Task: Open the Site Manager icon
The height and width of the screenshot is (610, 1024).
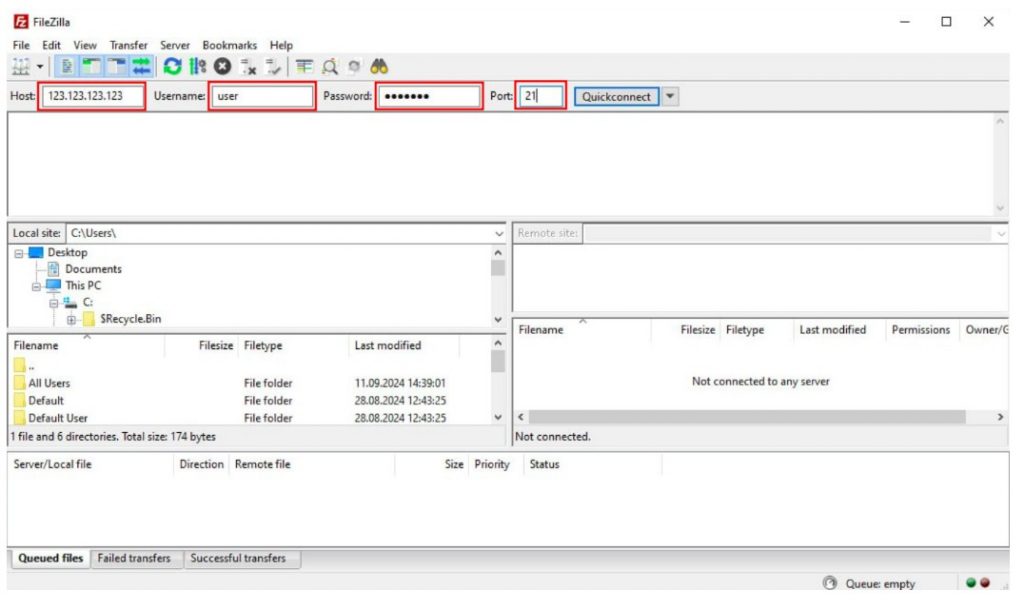Action: coord(21,67)
